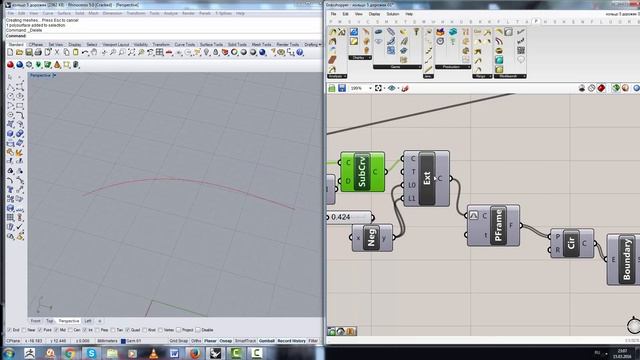
Task: Open the Solution menu in Grasshopper
Action: (393, 14)
